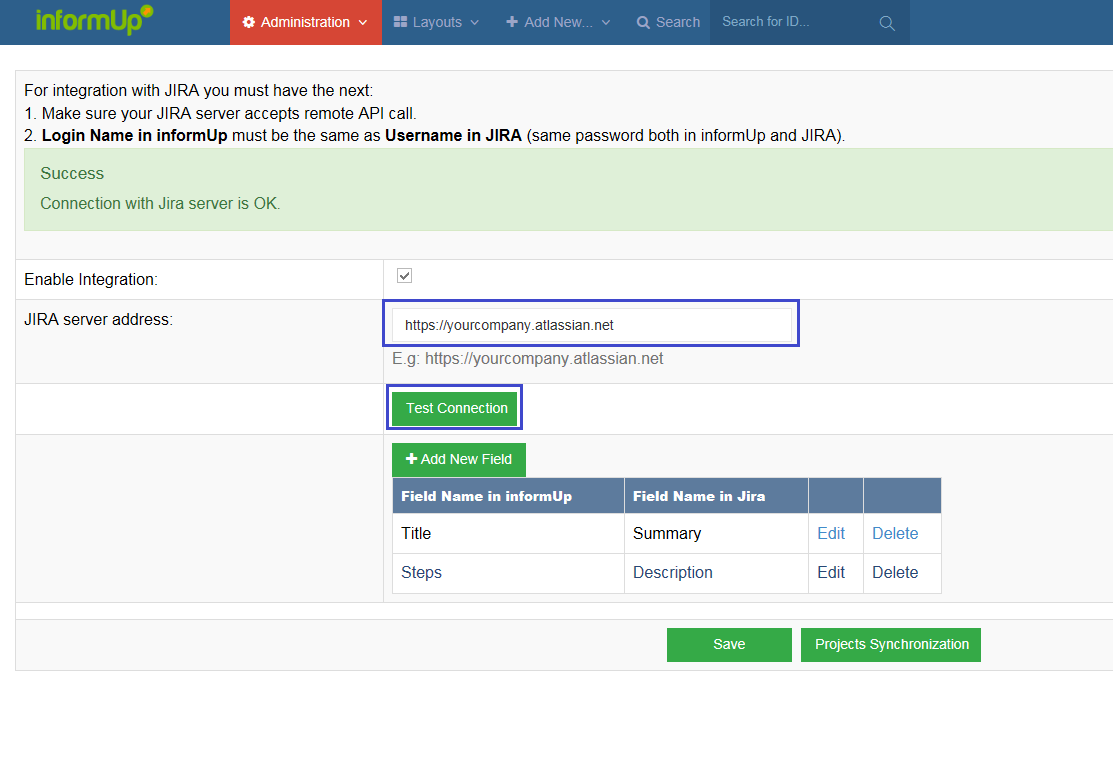Expand the Layouts dropdown arrow
Image resolution: width=1113 pixels, height=757 pixels.
pos(474,23)
